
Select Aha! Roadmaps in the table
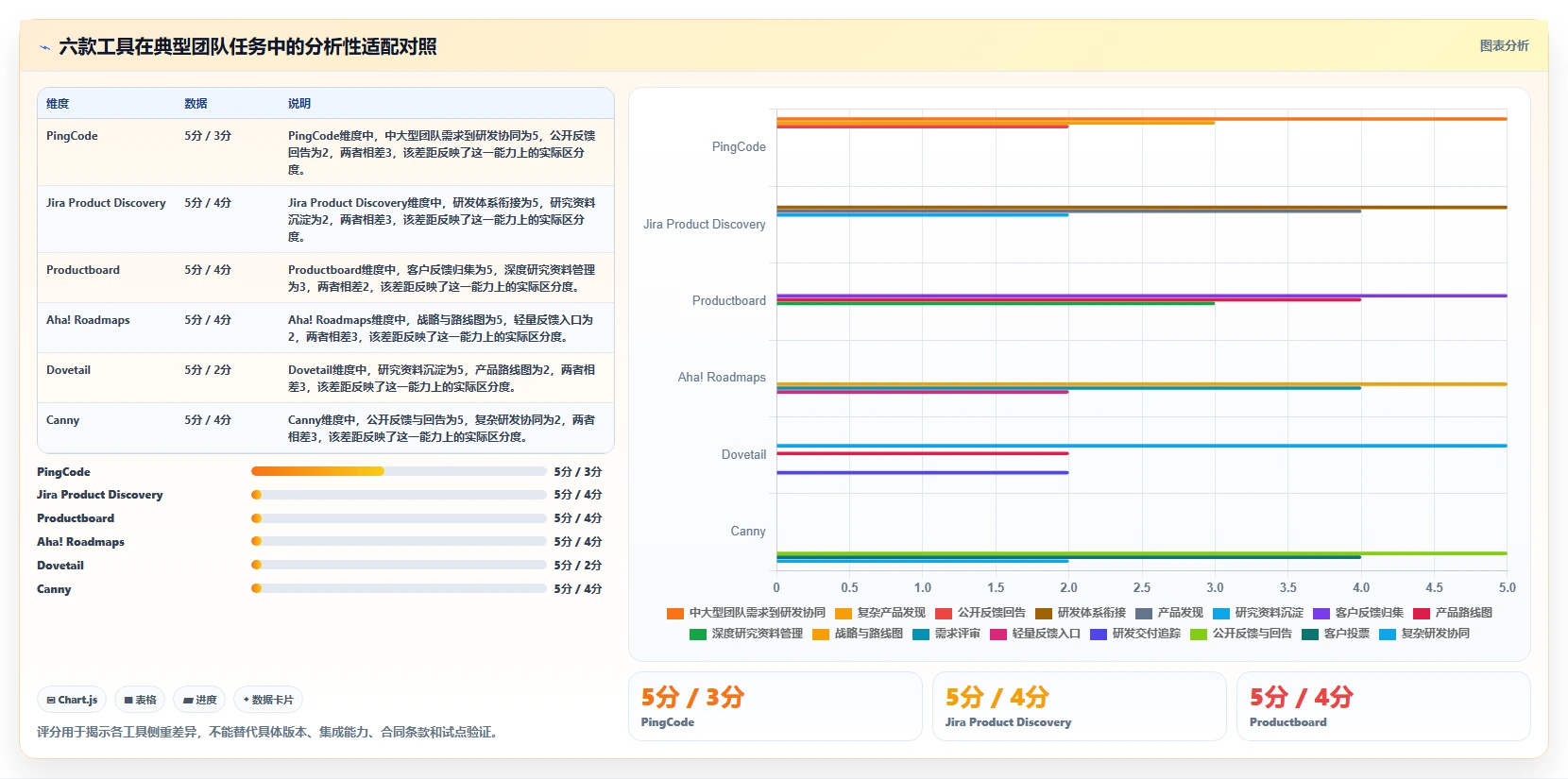[x=88, y=320]
